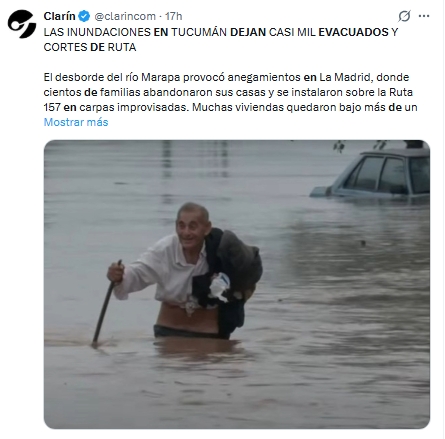Open the Clarín profile avatar logo
445x439 pixels.
tap(22, 24)
